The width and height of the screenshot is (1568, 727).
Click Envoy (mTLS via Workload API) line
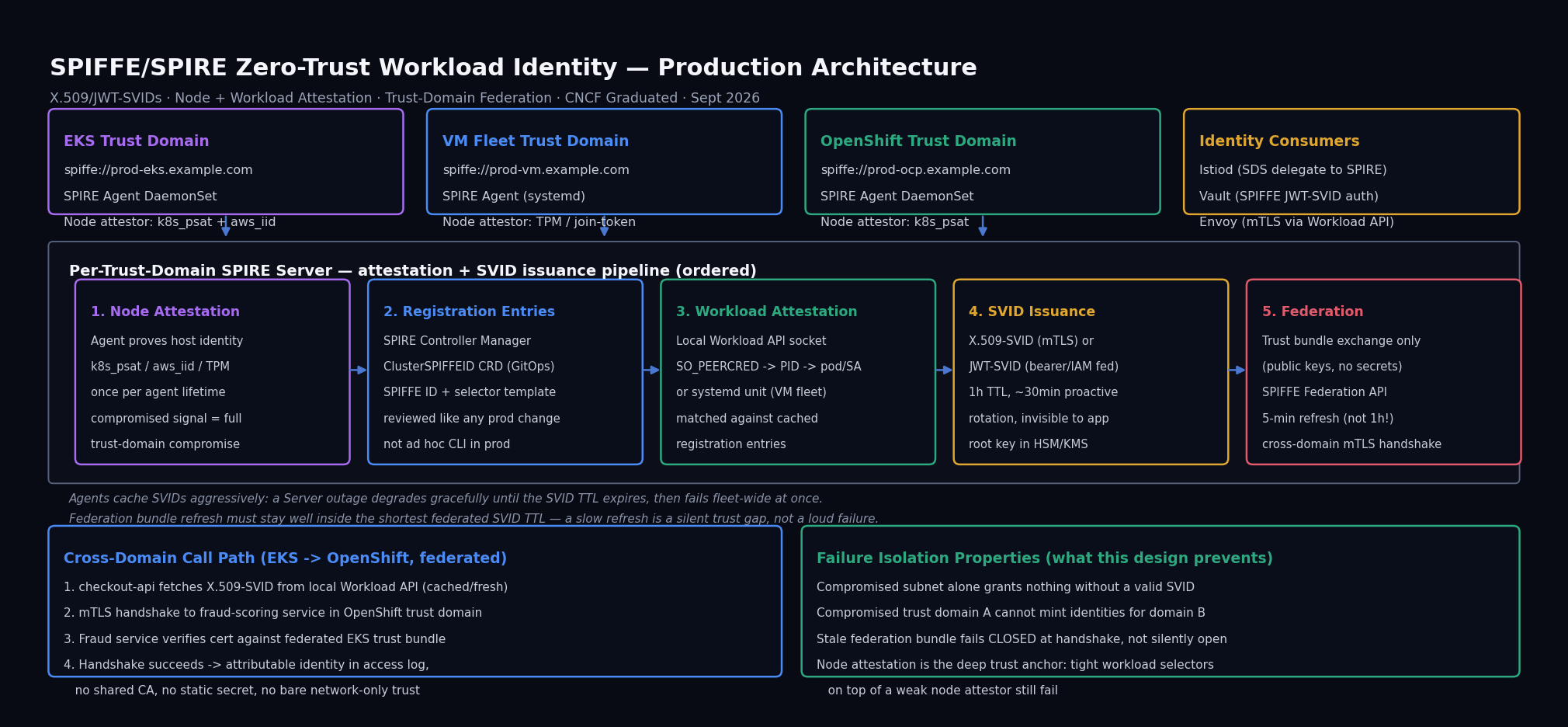[x=1296, y=222]
